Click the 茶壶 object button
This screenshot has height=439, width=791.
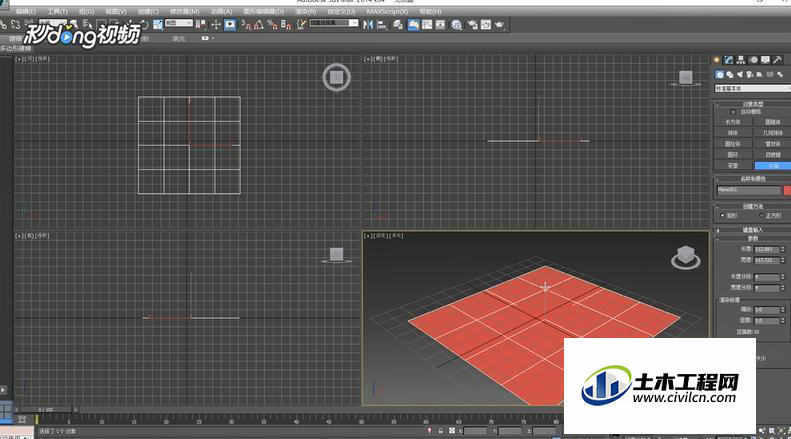coord(732,166)
